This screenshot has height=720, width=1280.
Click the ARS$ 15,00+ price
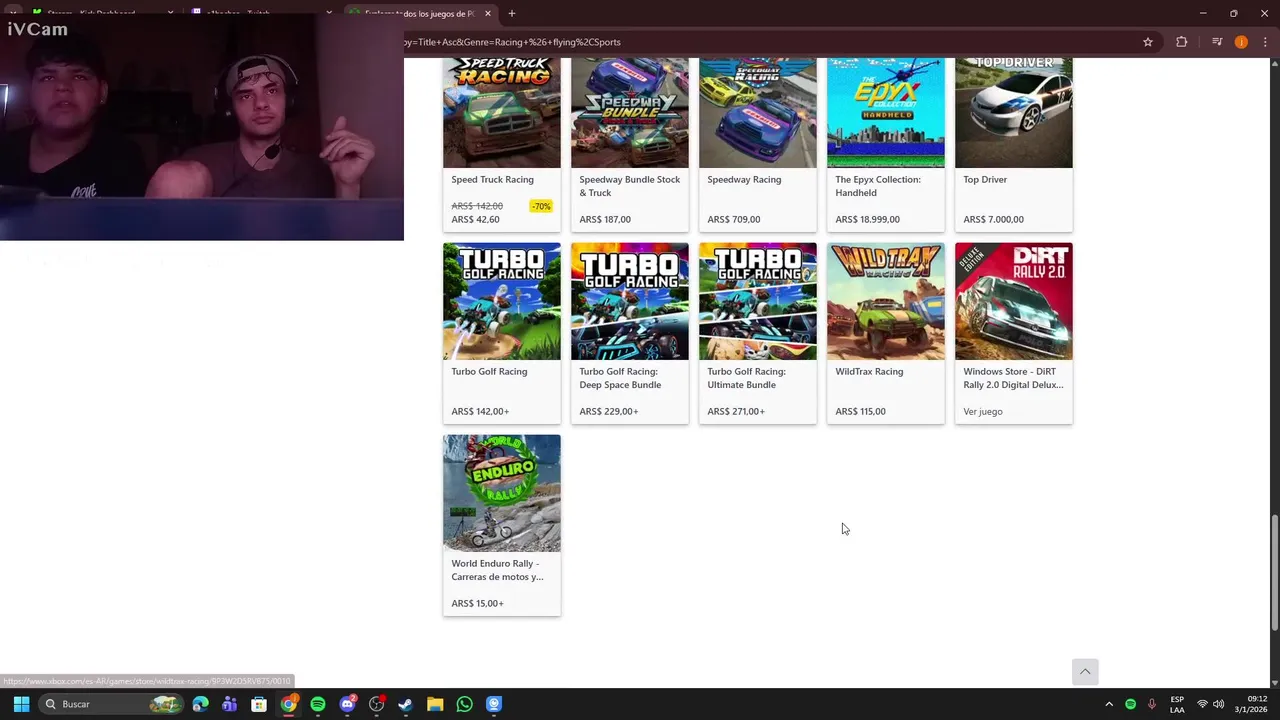477,604
